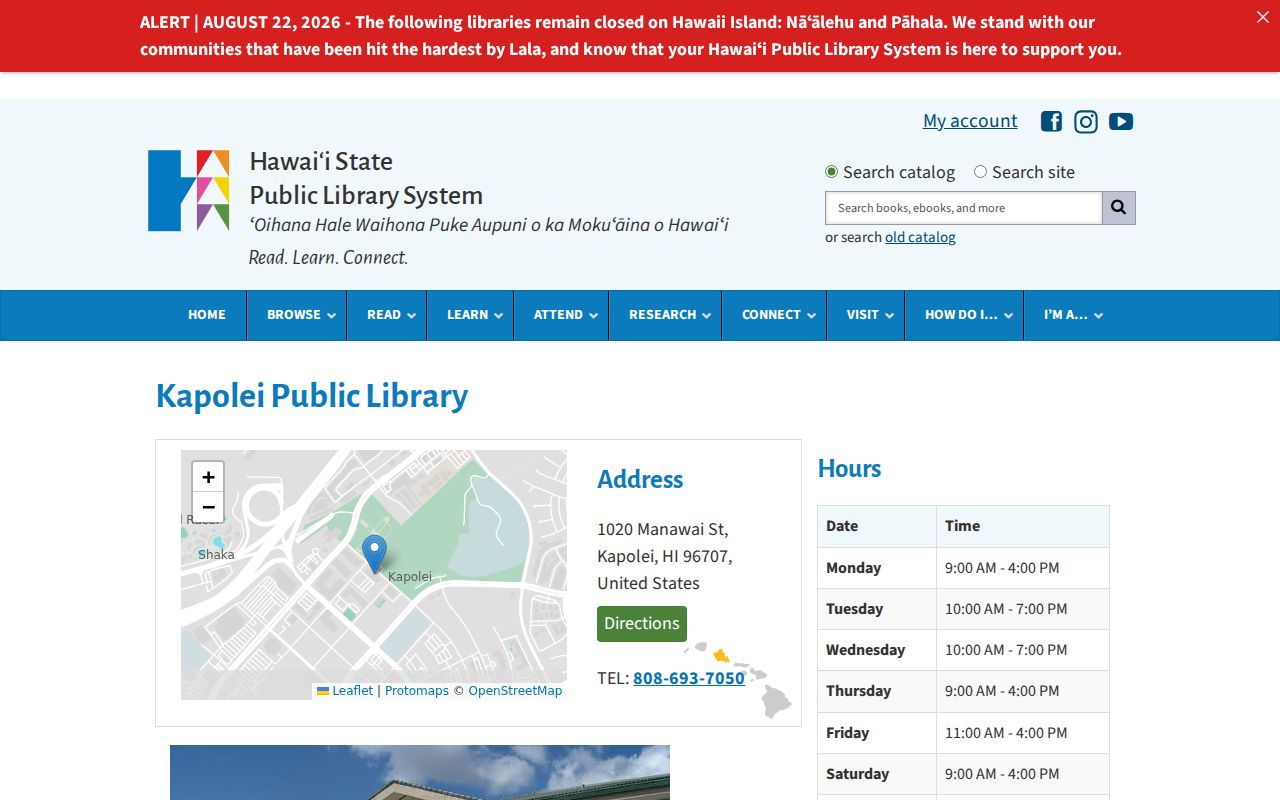Select the Search catalog radio option

click(831, 172)
